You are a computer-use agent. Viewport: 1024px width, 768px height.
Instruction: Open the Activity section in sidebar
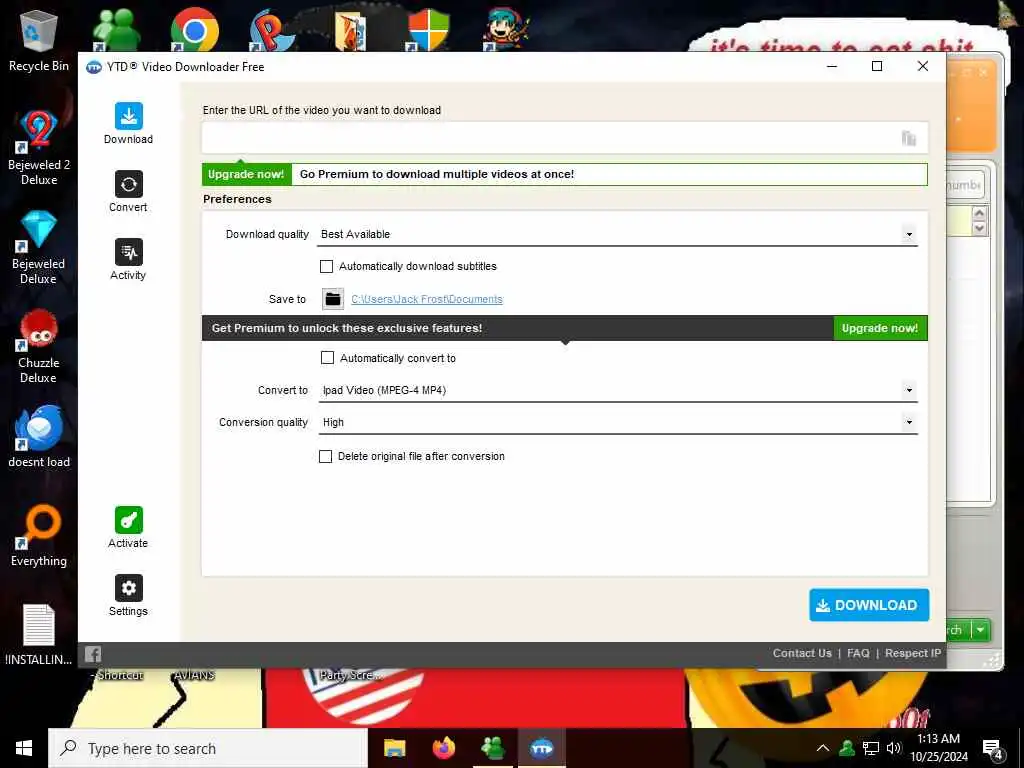(128, 259)
